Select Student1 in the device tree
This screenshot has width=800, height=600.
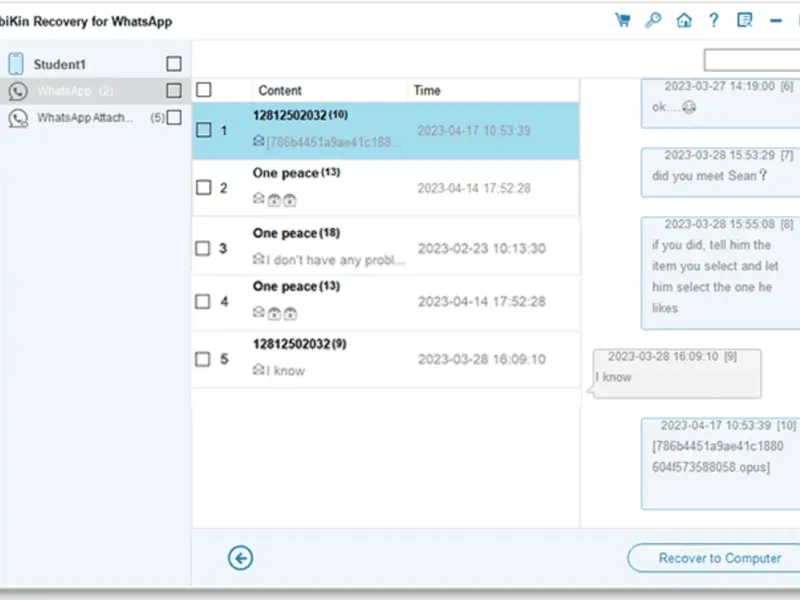pyautogui.click(x=60, y=64)
